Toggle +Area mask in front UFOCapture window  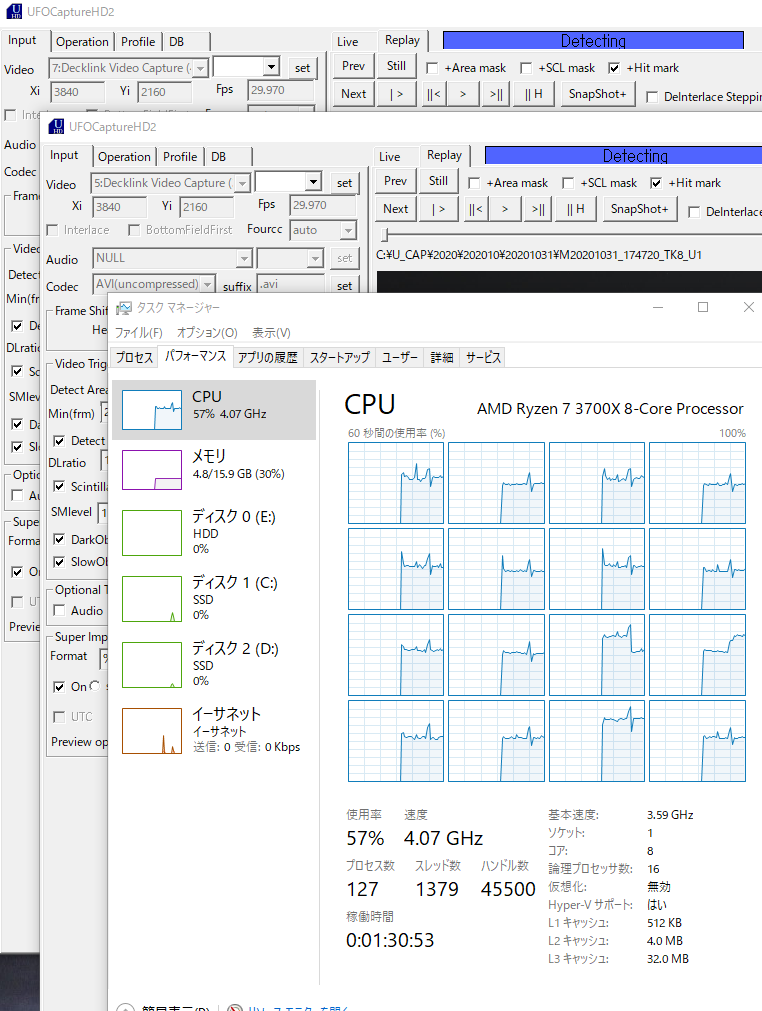474,183
